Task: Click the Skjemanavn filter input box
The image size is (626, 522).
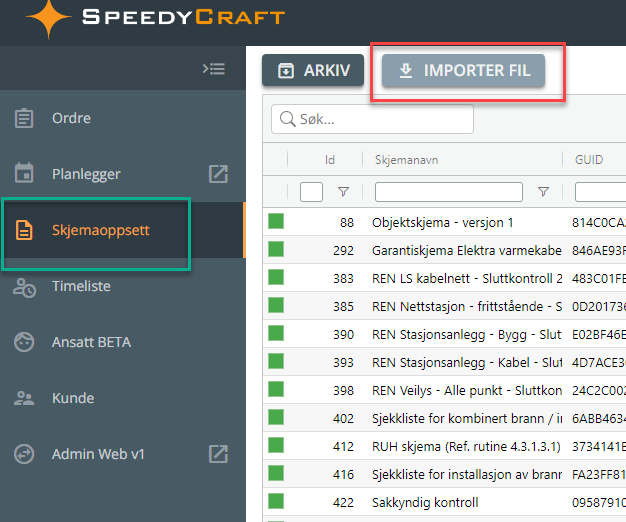Action: click(449, 192)
